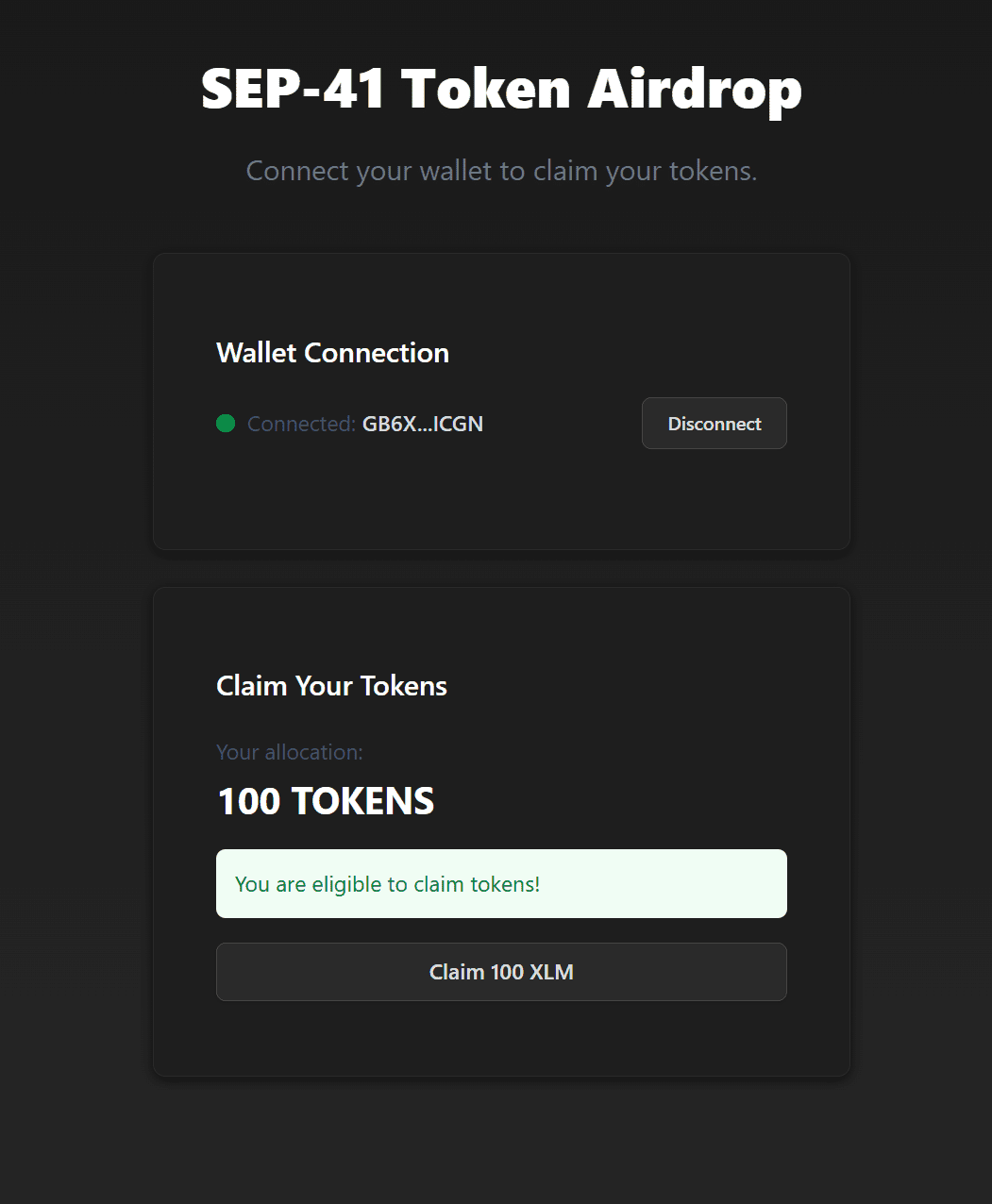Click the number 100 in the allocation amount

249,801
